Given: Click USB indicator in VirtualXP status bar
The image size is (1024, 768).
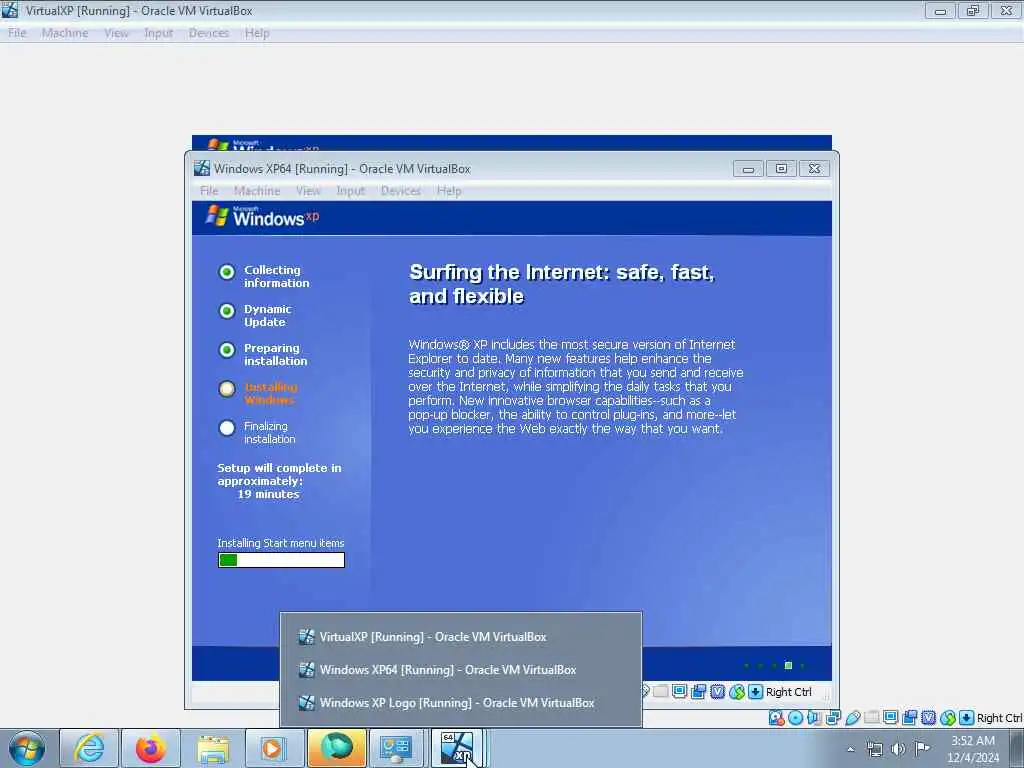Looking at the screenshot, I should click(x=852, y=718).
